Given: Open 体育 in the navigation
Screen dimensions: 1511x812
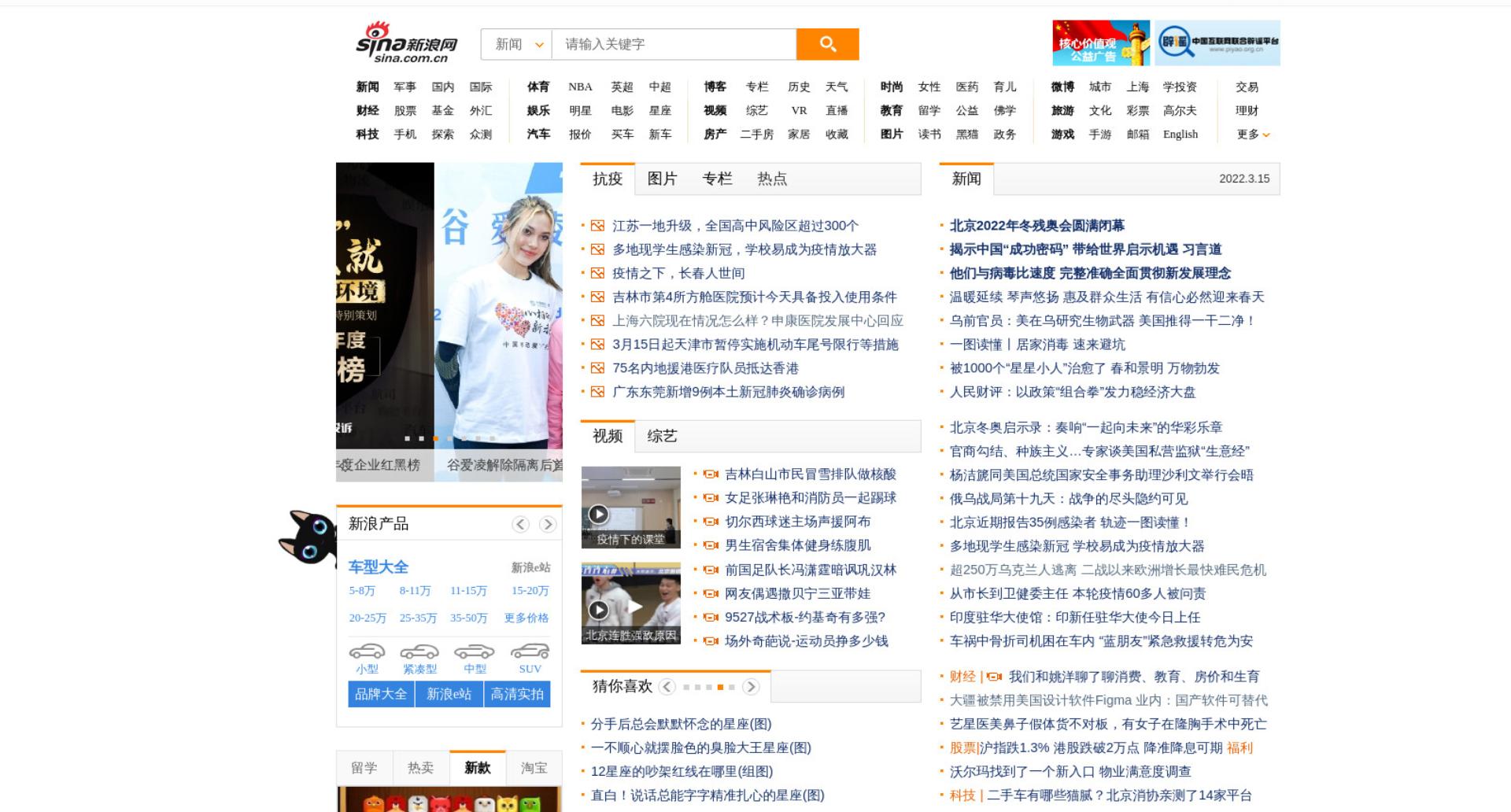Looking at the screenshot, I should (x=538, y=87).
